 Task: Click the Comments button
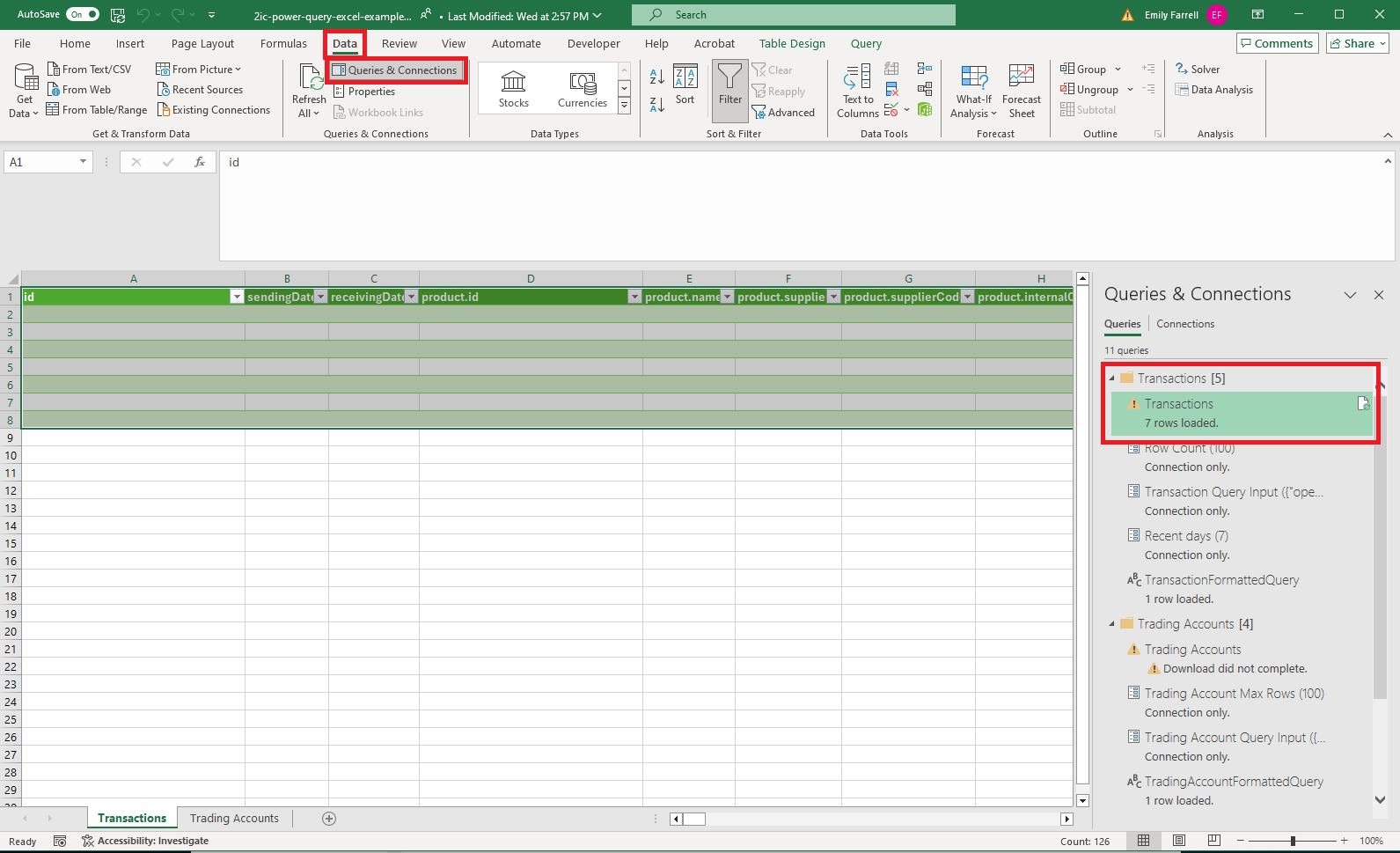(x=1277, y=44)
